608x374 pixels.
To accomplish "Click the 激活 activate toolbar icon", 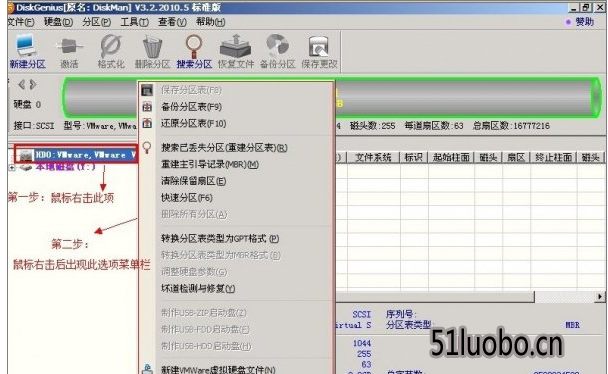I will point(69,51).
